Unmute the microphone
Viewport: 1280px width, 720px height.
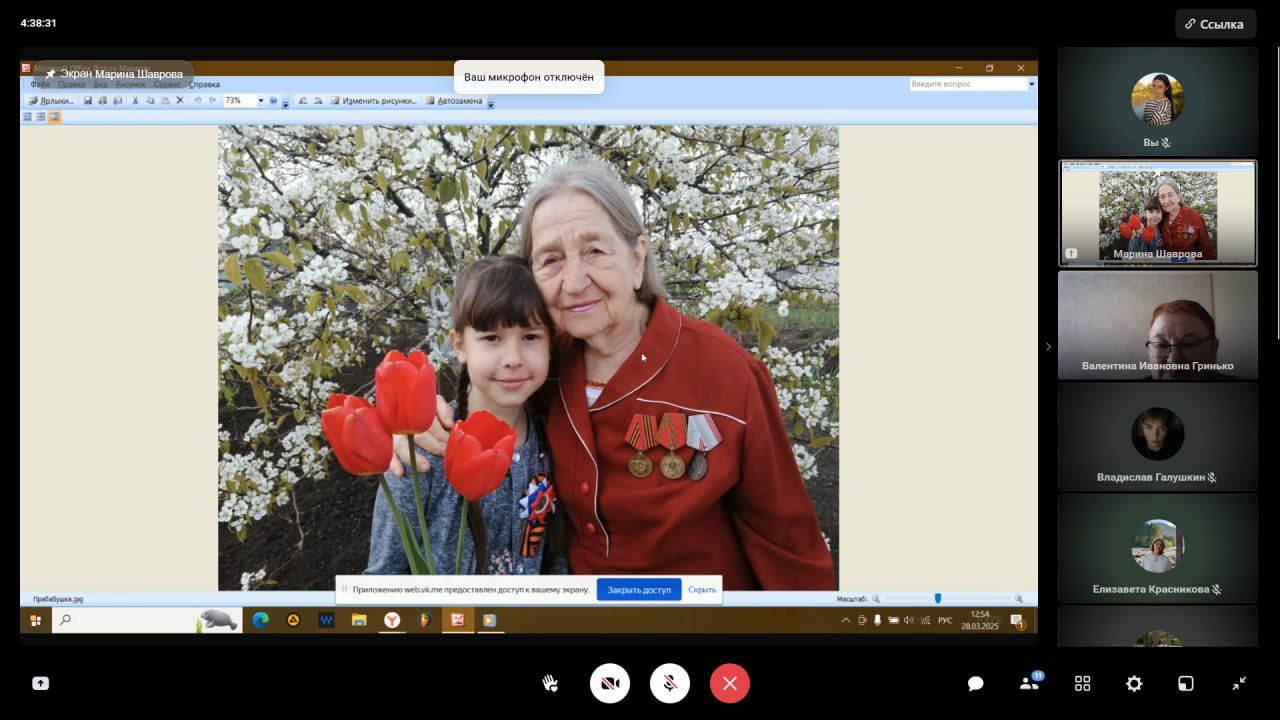pyautogui.click(x=670, y=684)
